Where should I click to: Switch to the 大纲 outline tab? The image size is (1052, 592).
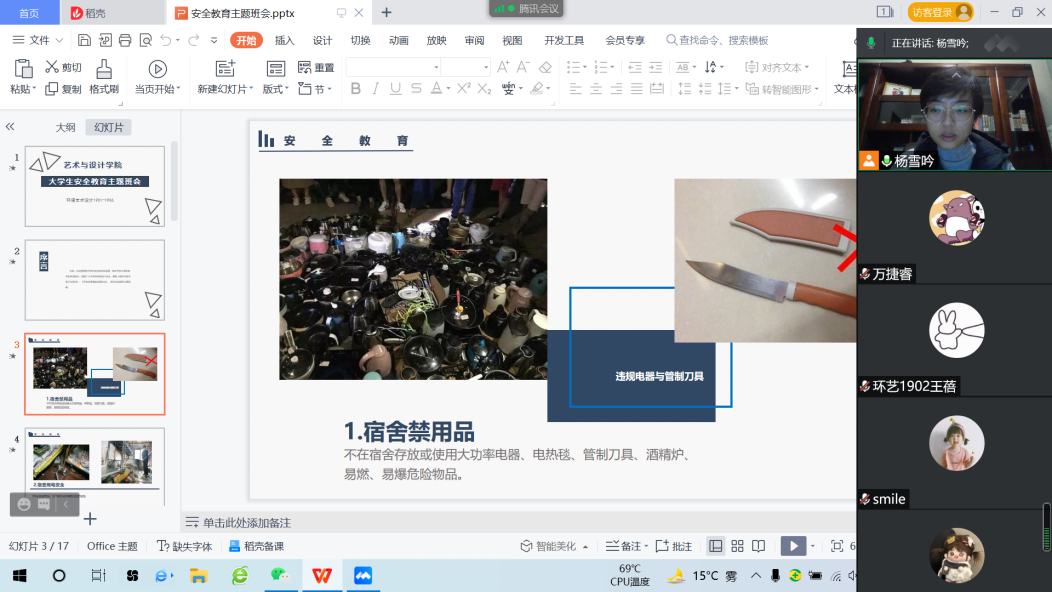point(65,127)
